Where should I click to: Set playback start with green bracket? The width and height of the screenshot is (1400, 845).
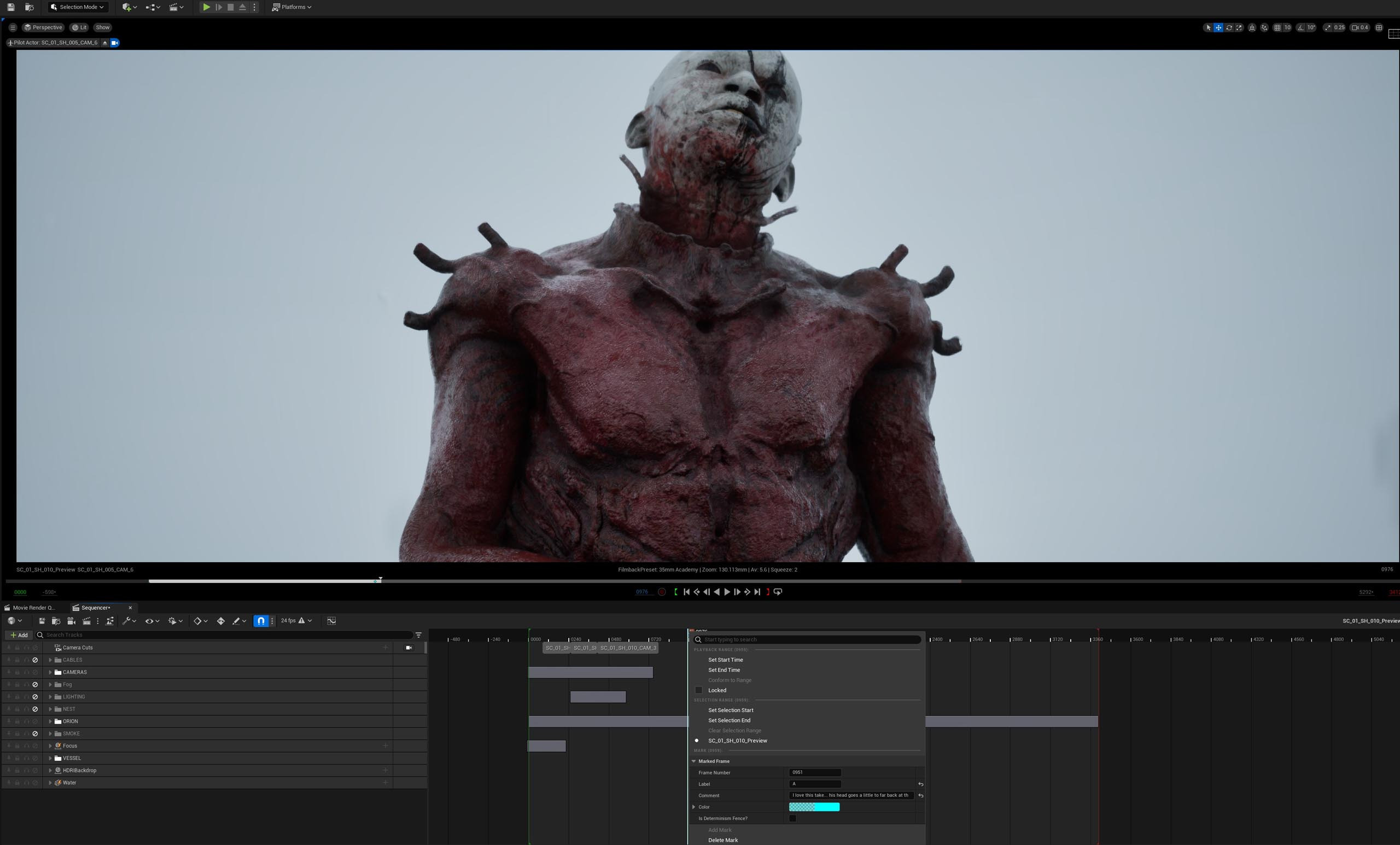pyautogui.click(x=675, y=592)
